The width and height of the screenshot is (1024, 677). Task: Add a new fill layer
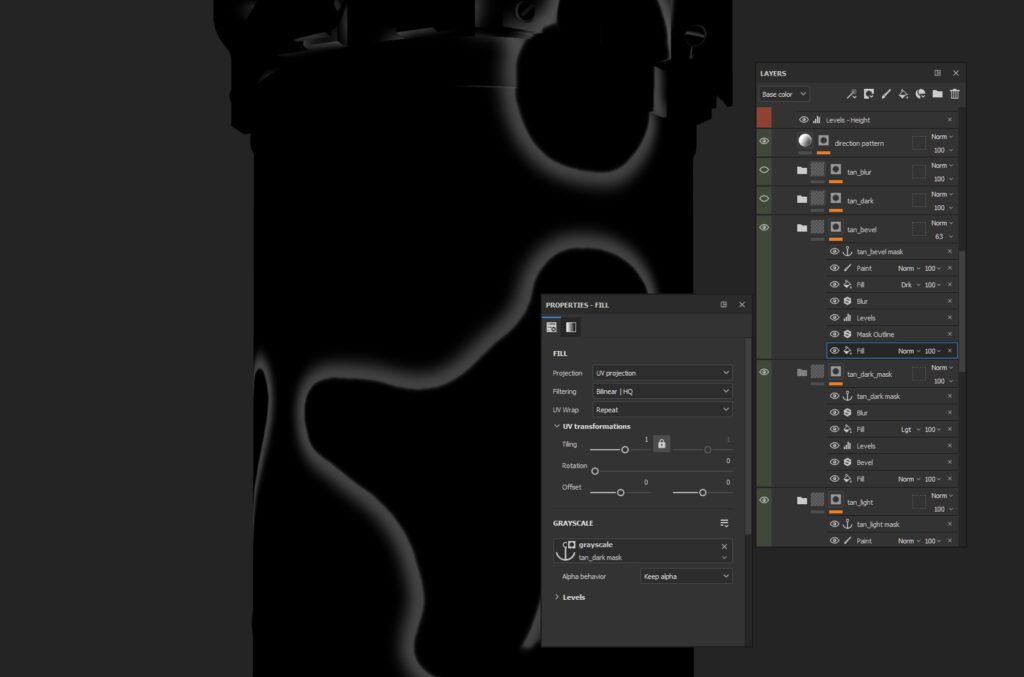coord(903,94)
